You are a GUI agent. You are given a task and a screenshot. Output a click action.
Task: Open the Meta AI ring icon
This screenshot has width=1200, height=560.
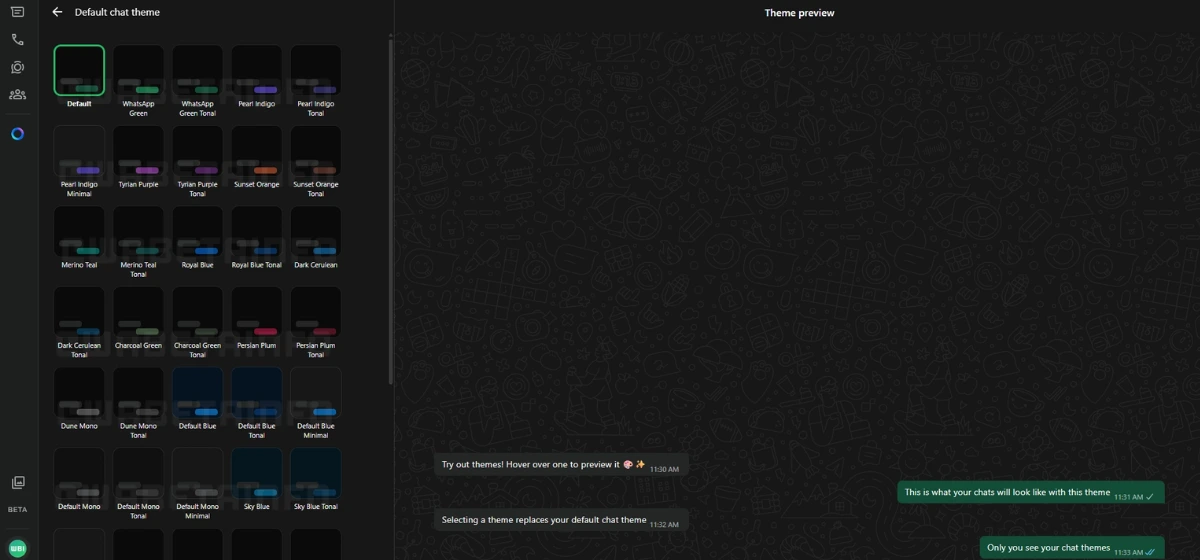17,134
